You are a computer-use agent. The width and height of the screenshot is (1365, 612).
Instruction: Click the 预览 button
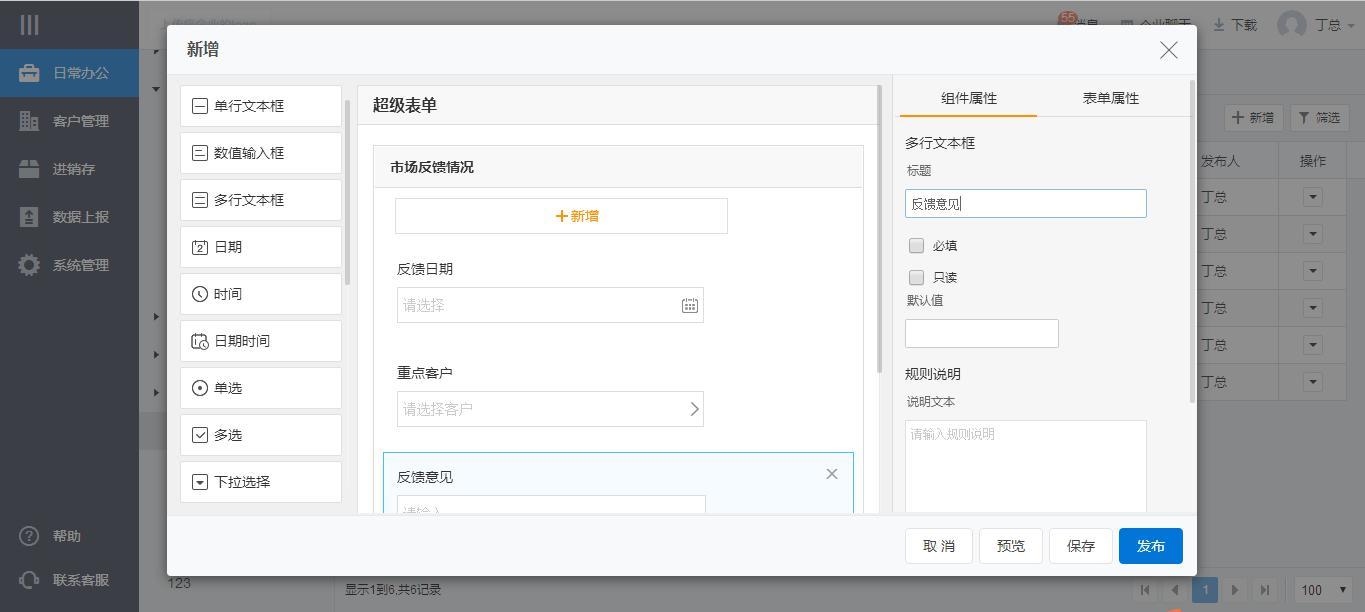[1010, 546]
